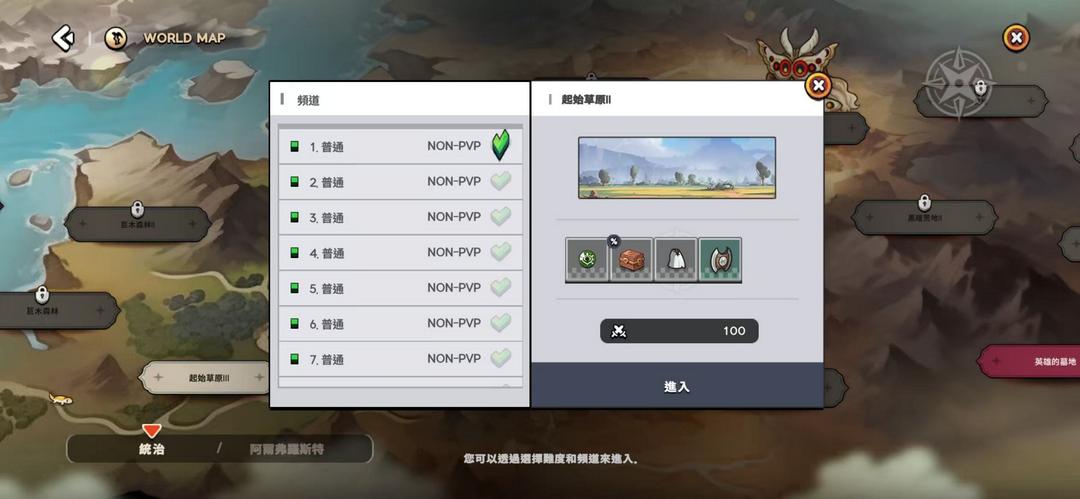Switch to the 阿爾弗雷斯特 tab

[x=287, y=449]
